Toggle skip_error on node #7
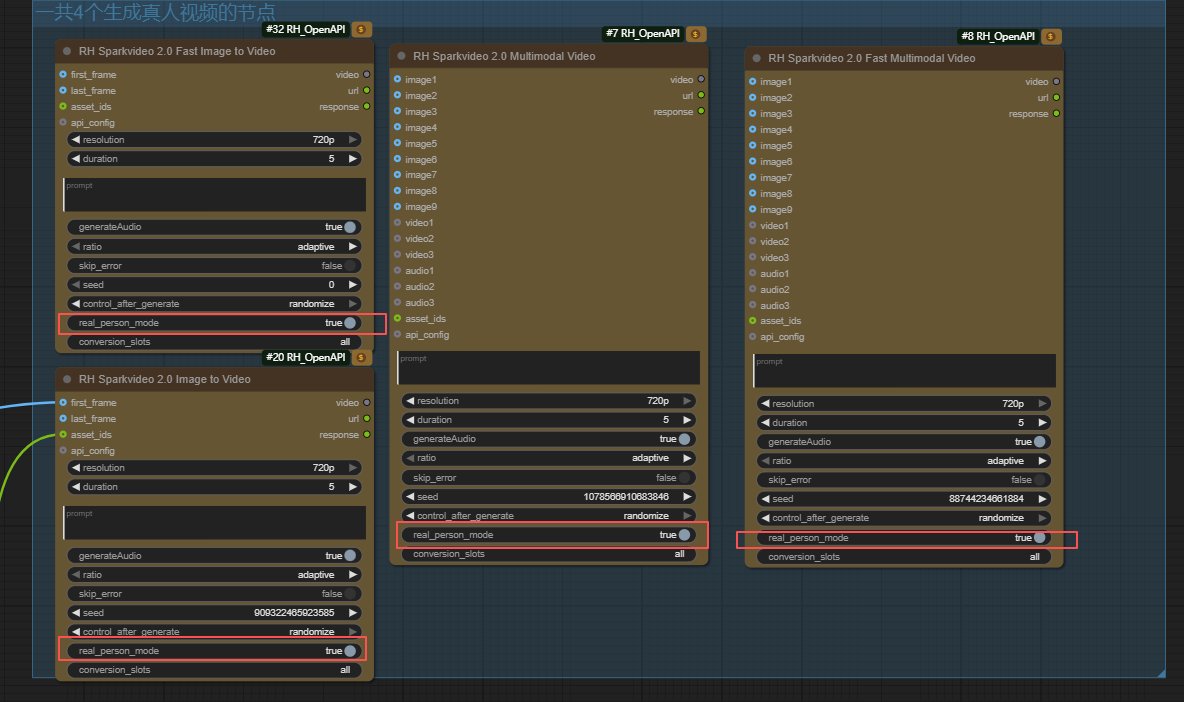Screen dimensions: 1184x702 tap(549, 478)
